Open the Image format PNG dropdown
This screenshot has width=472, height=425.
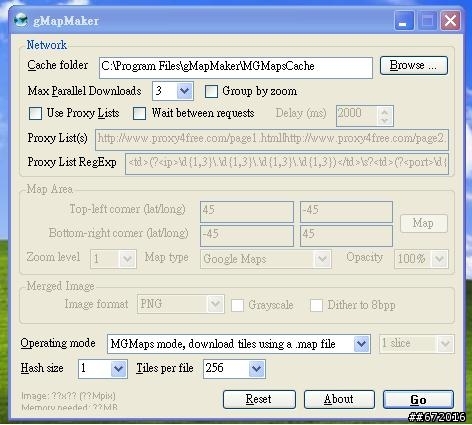tap(215, 304)
